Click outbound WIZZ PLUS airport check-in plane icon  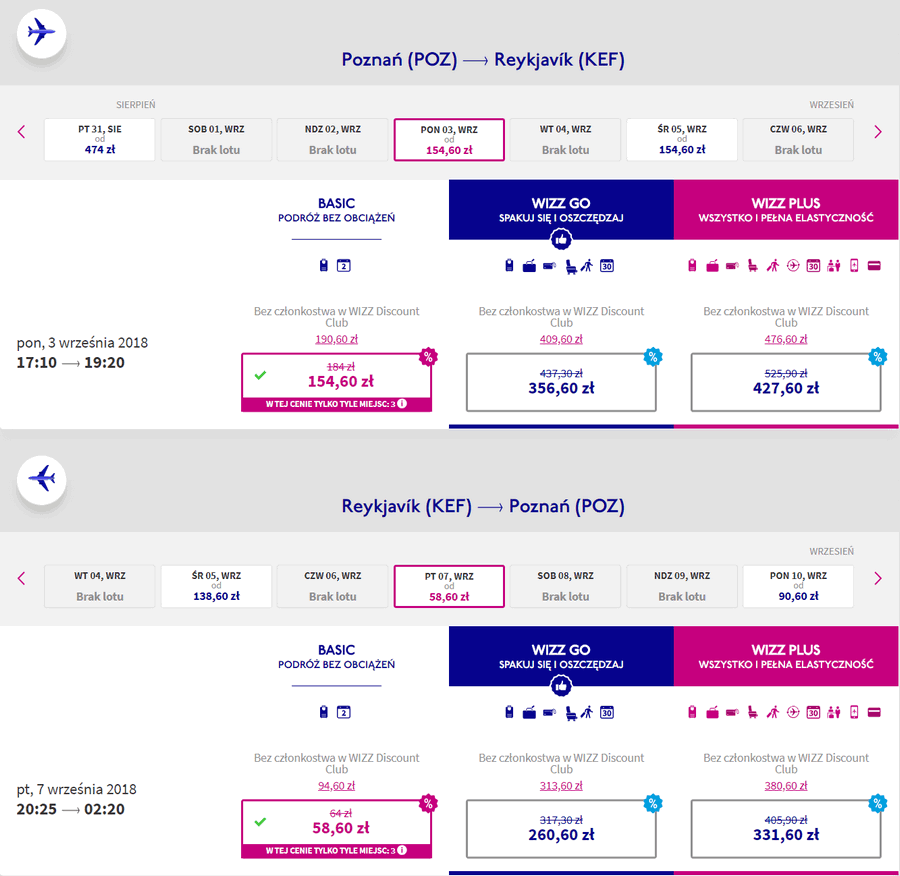coord(793,266)
